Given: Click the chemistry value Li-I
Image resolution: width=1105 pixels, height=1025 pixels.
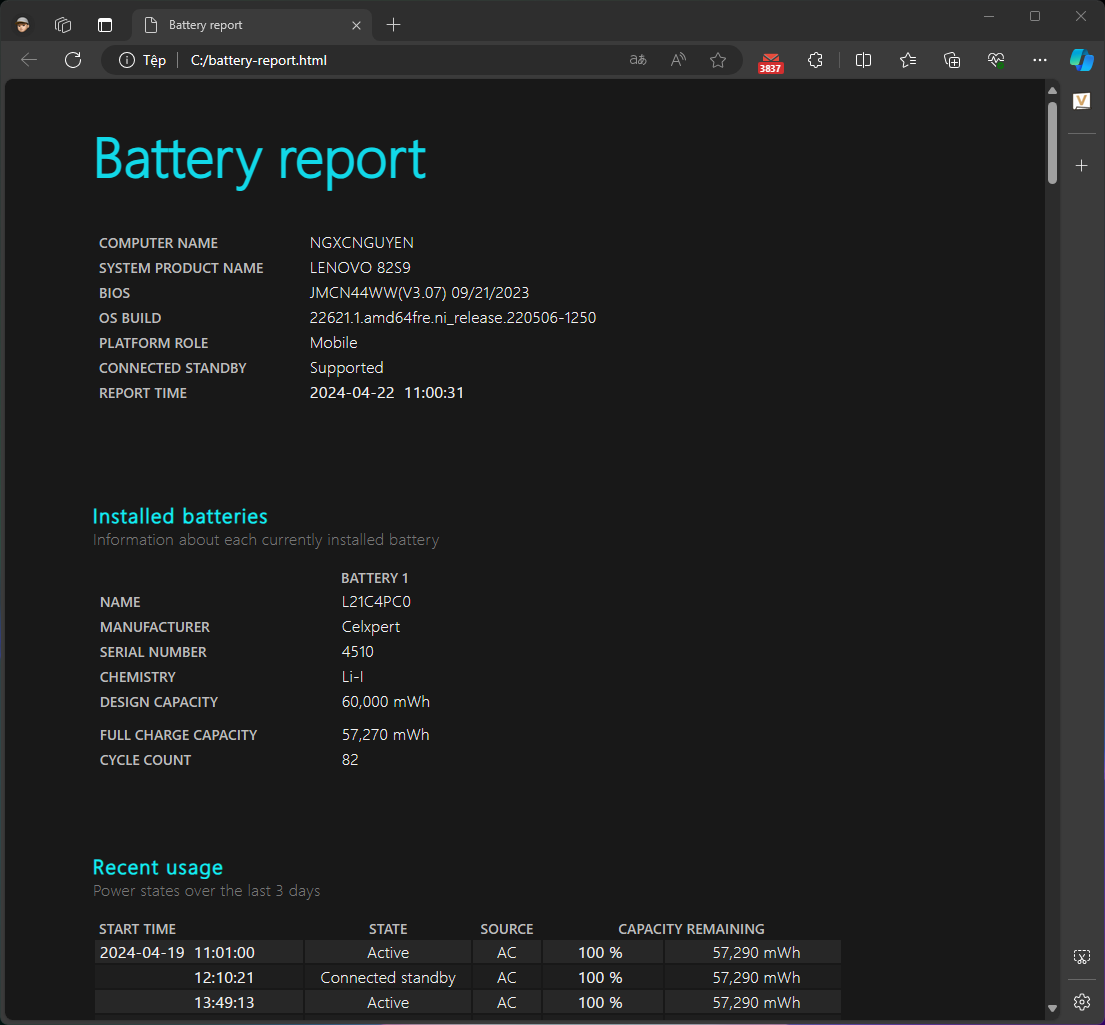Looking at the screenshot, I should (x=352, y=677).
